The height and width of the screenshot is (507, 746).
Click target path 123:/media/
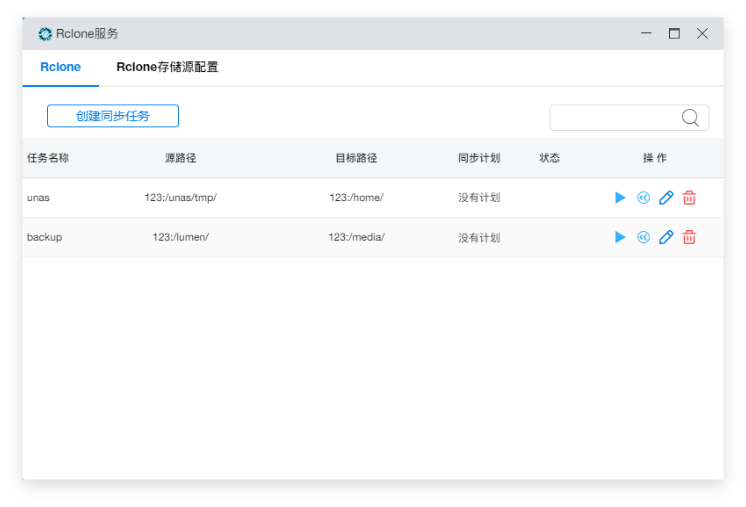[356, 237]
